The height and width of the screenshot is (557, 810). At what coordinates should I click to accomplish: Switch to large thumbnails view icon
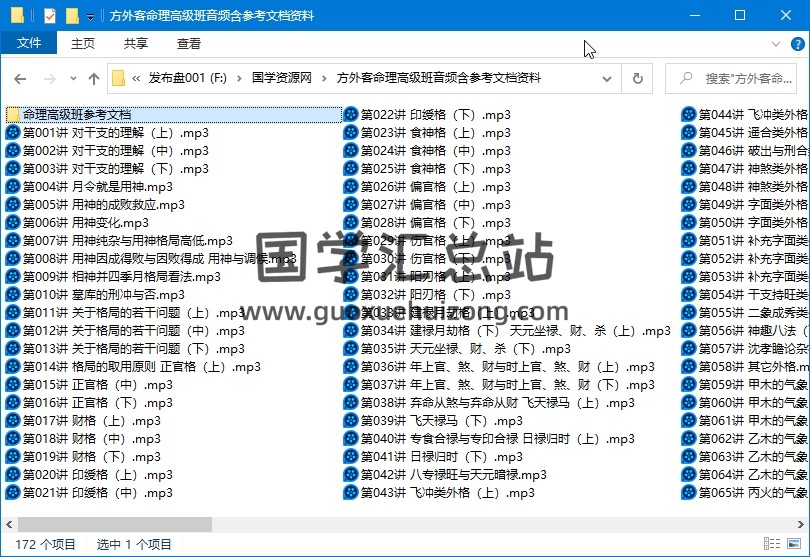[x=794, y=544]
